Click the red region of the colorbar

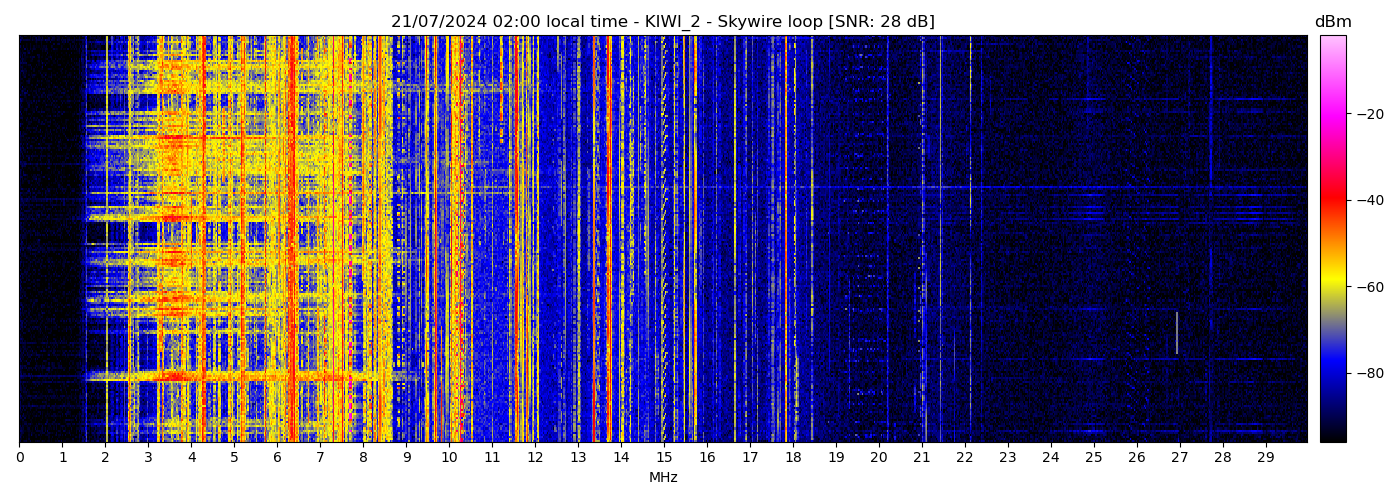click(1332, 200)
